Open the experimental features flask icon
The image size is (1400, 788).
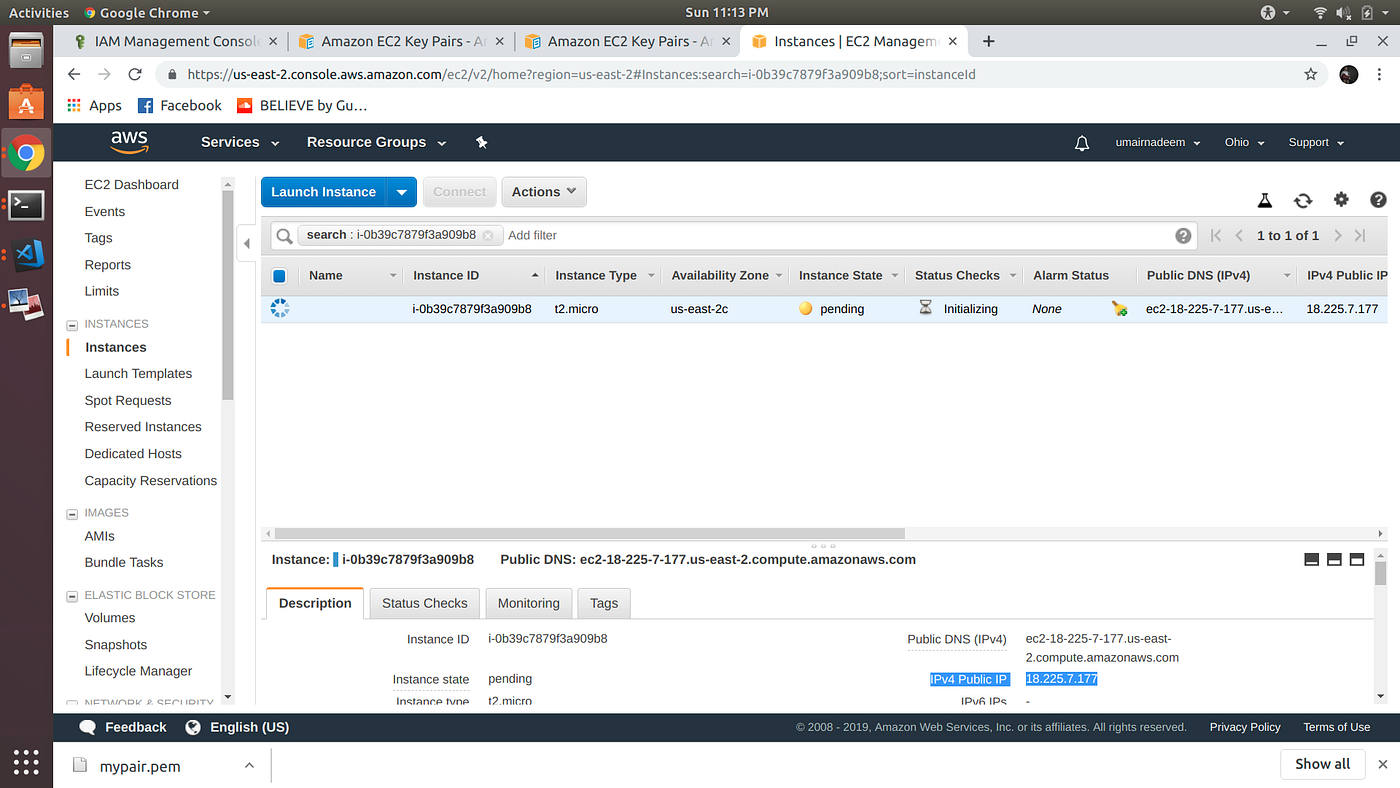1264,199
